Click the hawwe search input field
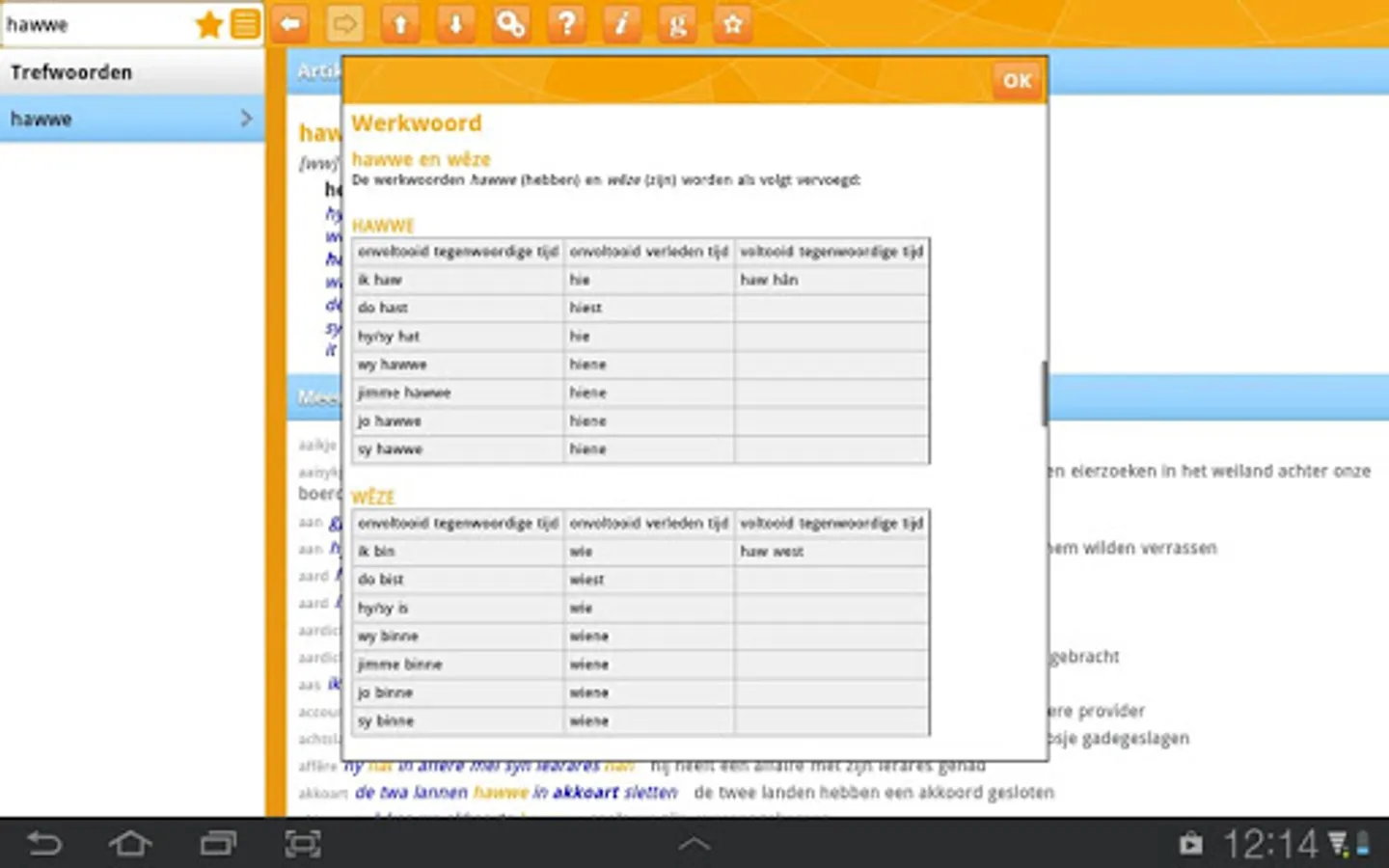This screenshot has width=1389, height=868. coord(96,25)
